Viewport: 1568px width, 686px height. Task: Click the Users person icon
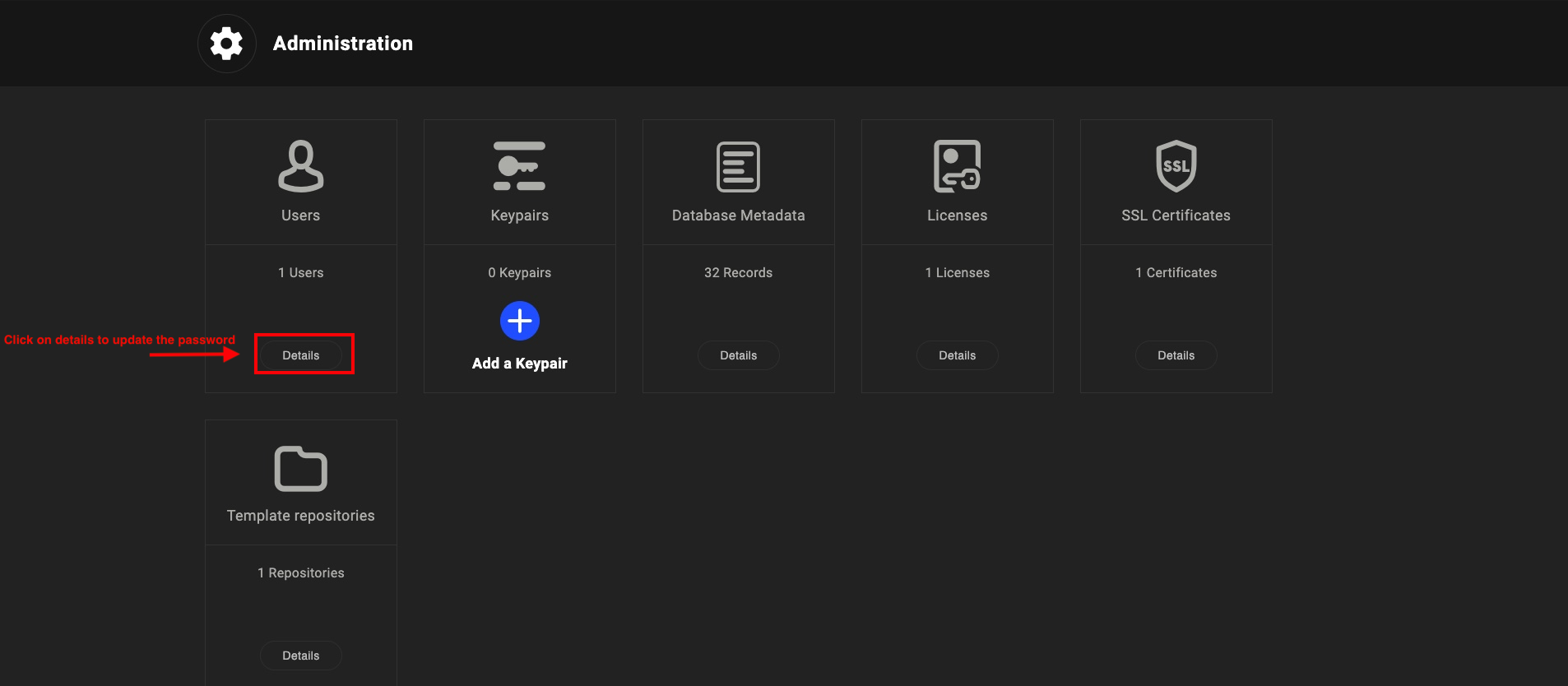pos(301,166)
